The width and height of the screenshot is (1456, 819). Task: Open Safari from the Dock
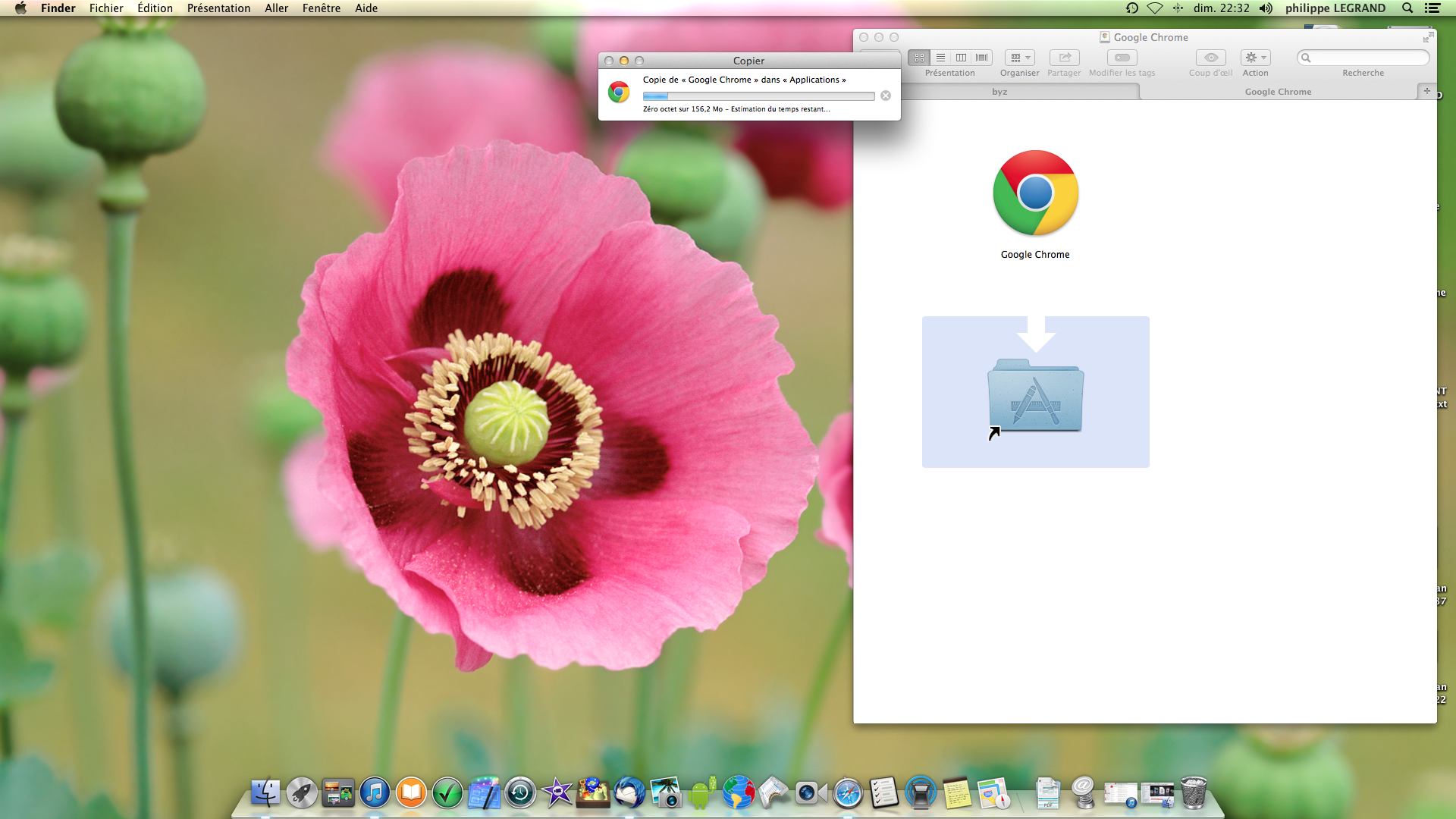847,793
